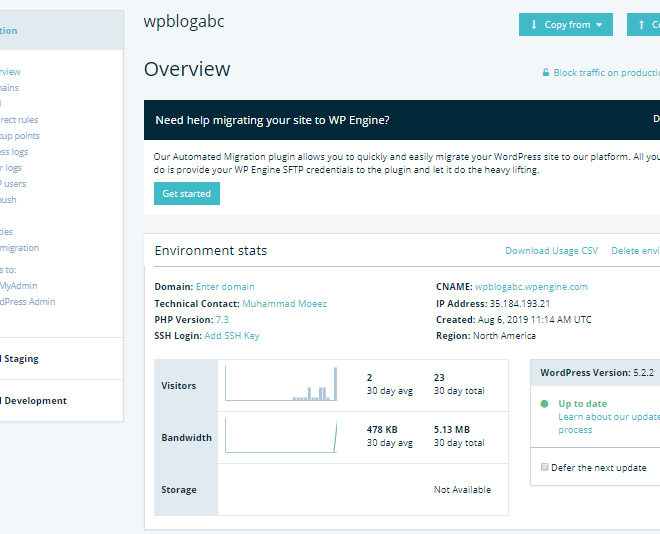The width and height of the screenshot is (660, 534).
Task: Click the down arrow icon on Copy from
Action: [534, 25]
